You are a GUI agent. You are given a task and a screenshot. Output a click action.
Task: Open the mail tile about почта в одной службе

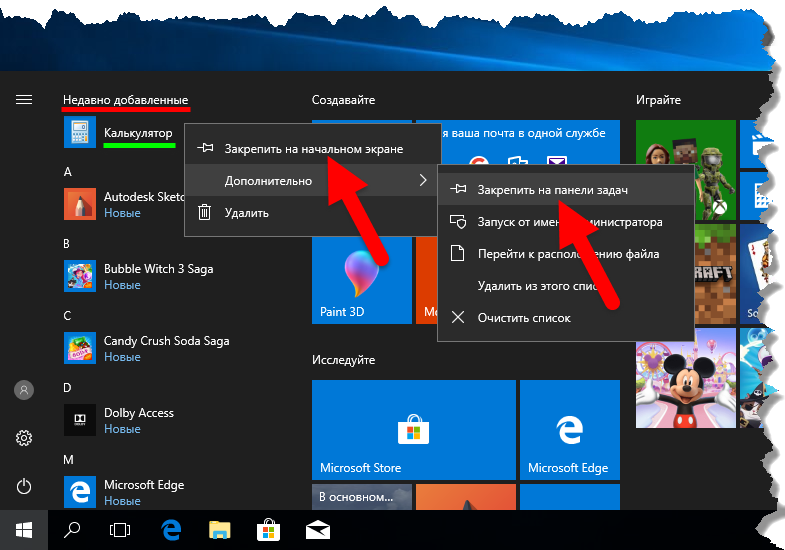tap(530, 143)
